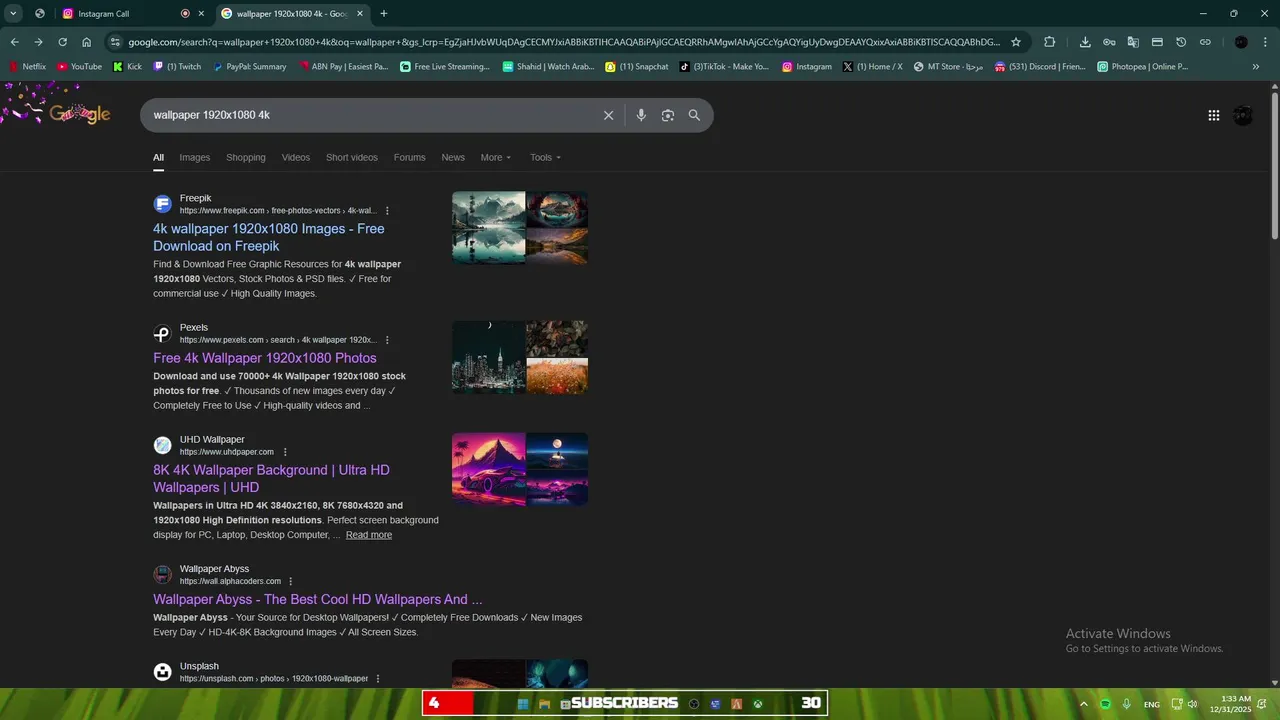Viewport: 1280px width, 720px height.
Task: Click the translate page icon
Action: pos(1133,42)
